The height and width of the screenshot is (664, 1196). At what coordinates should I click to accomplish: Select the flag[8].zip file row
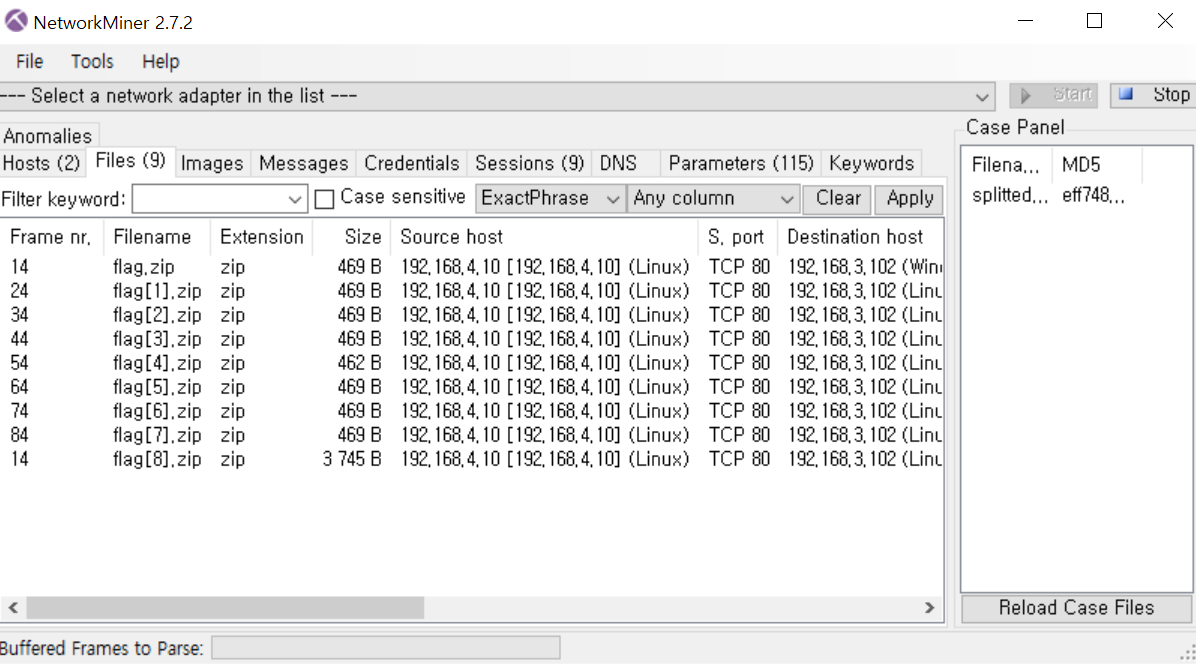click(472, 459)
